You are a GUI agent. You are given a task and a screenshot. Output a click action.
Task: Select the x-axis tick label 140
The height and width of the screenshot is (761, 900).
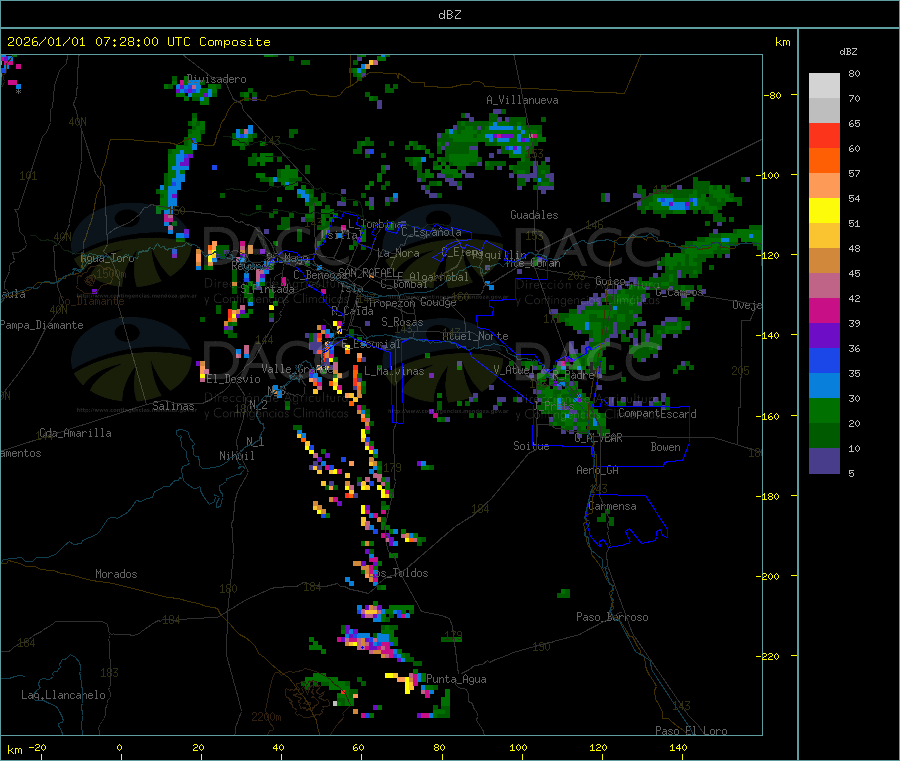[x=678, y=748]
